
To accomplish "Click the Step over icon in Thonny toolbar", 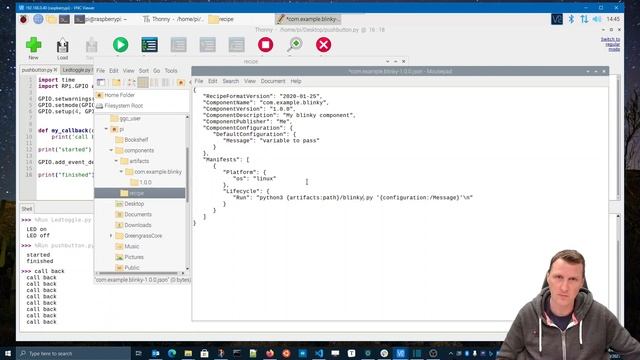I will click(x=178, y=44).
